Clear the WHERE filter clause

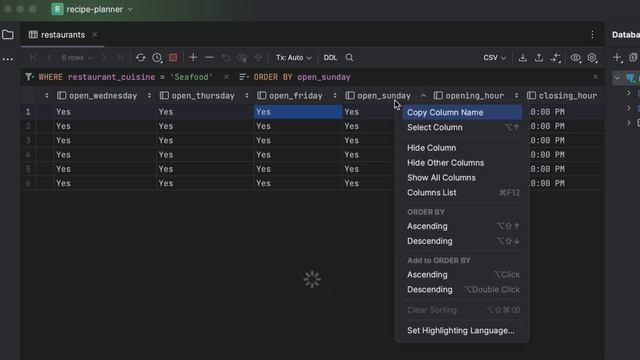[x=226, y=77]
